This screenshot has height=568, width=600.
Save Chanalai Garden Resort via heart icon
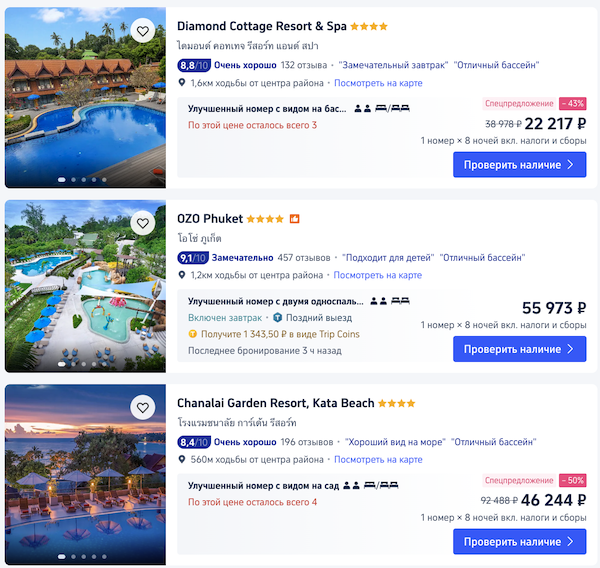pos(143,407)
